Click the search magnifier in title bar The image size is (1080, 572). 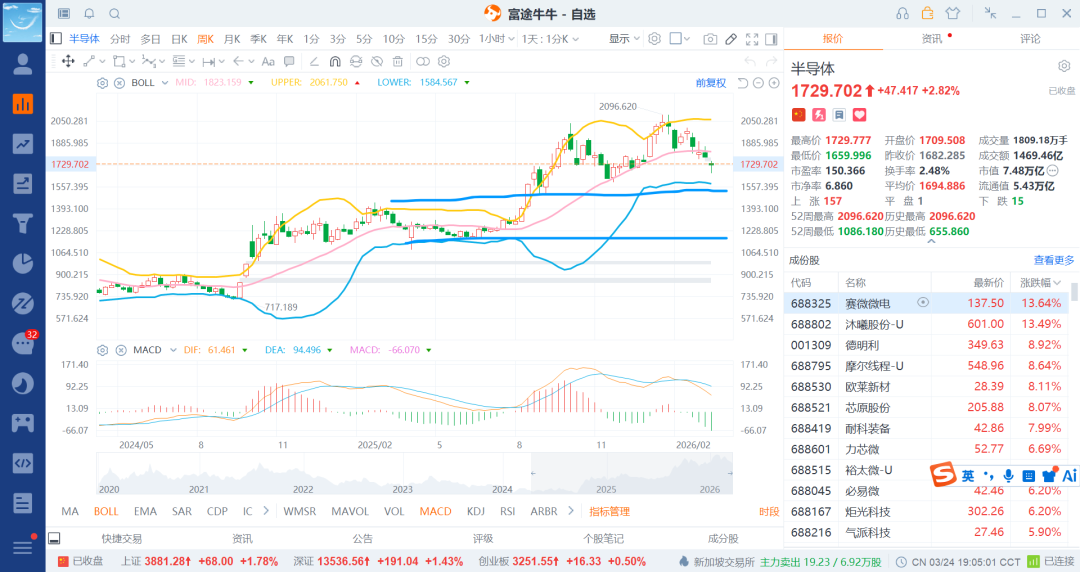pos(114,14)
